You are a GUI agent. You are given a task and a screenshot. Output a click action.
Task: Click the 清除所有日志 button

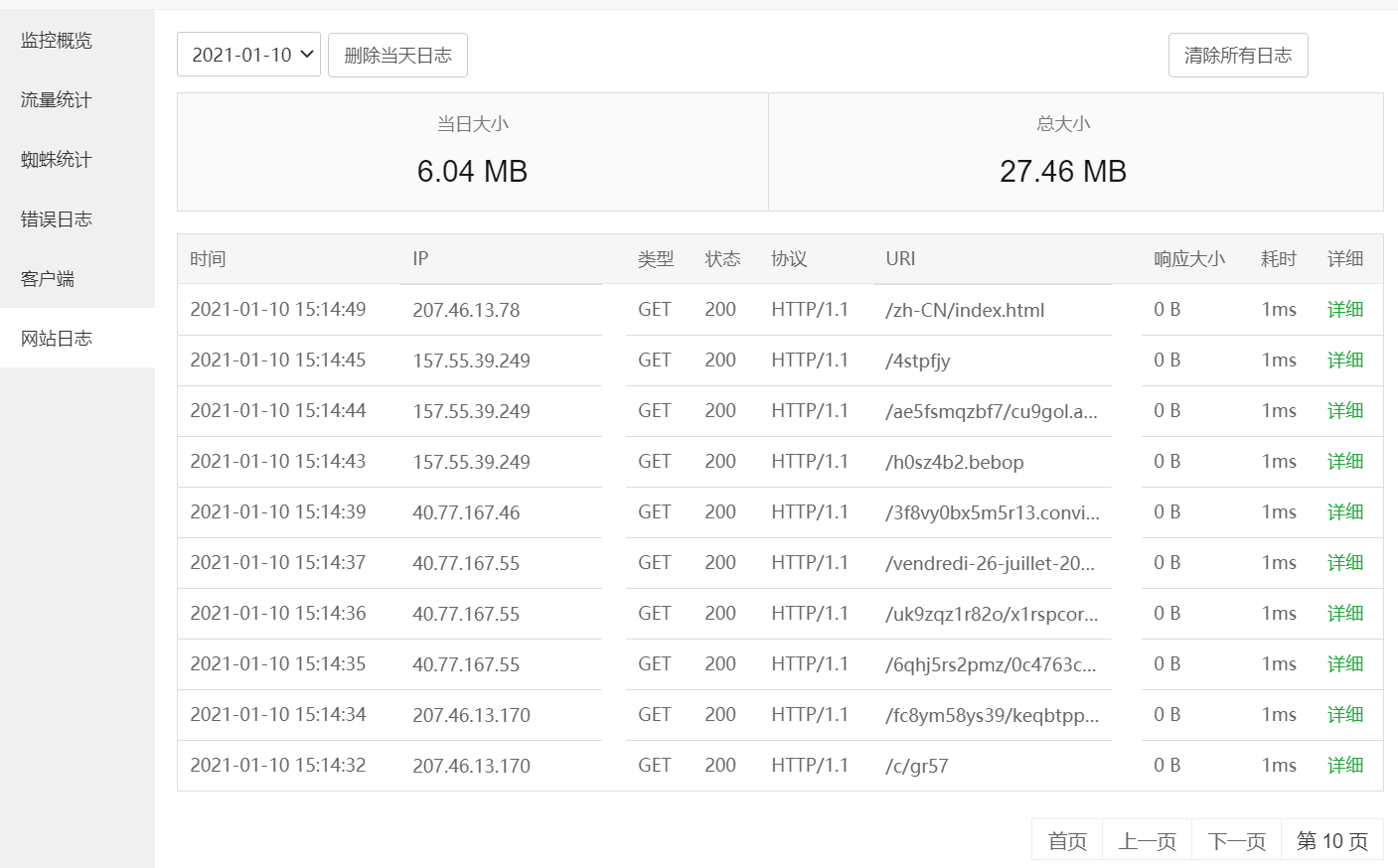pos(1238,55)
